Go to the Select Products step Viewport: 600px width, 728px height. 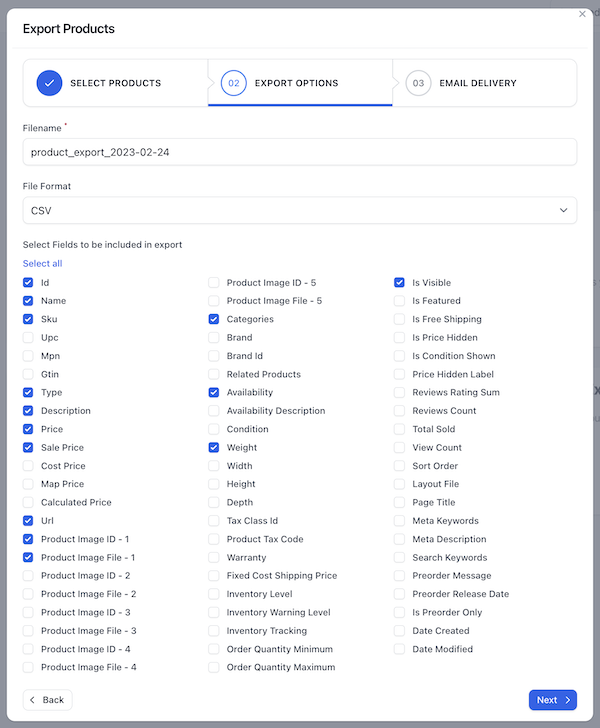pos(116,83)
